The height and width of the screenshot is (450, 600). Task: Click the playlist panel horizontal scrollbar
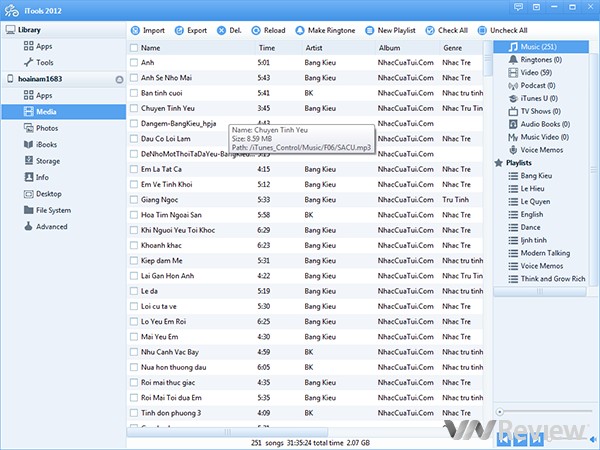(x=540, y=292)
